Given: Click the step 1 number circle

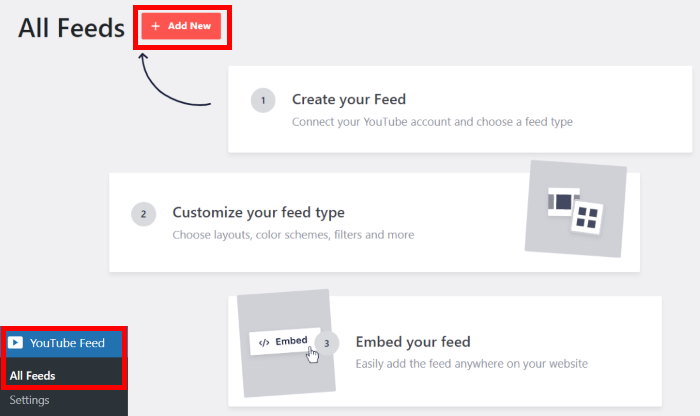Looking at the screenshot, I should click(x=263, y=100).
